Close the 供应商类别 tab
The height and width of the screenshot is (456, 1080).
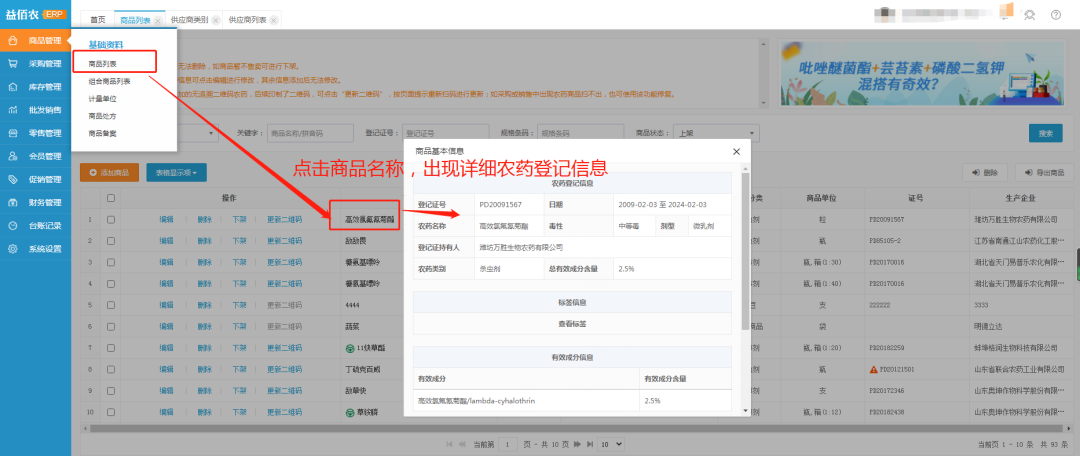coord(216,21)
